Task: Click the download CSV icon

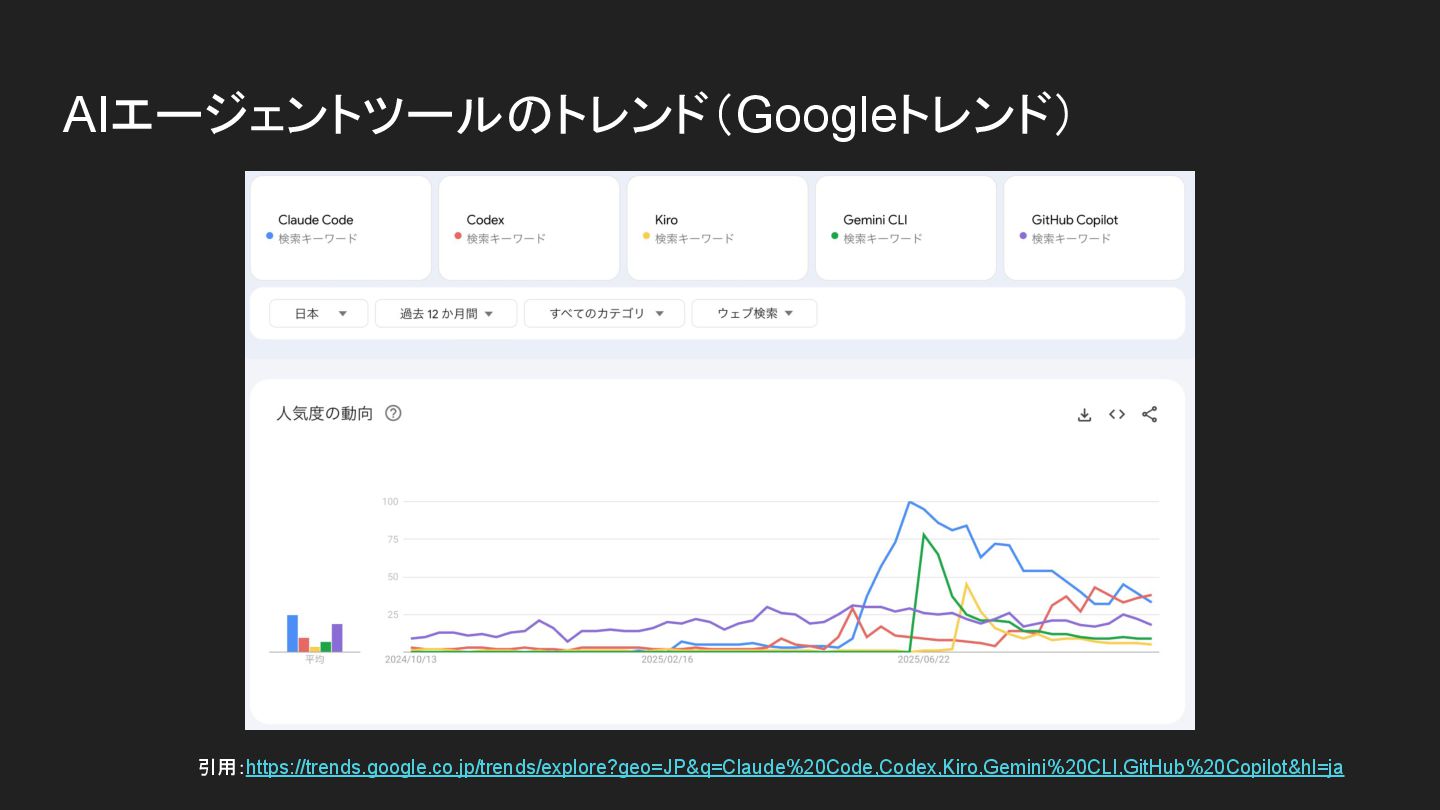Action: [x=1084, y=415]
